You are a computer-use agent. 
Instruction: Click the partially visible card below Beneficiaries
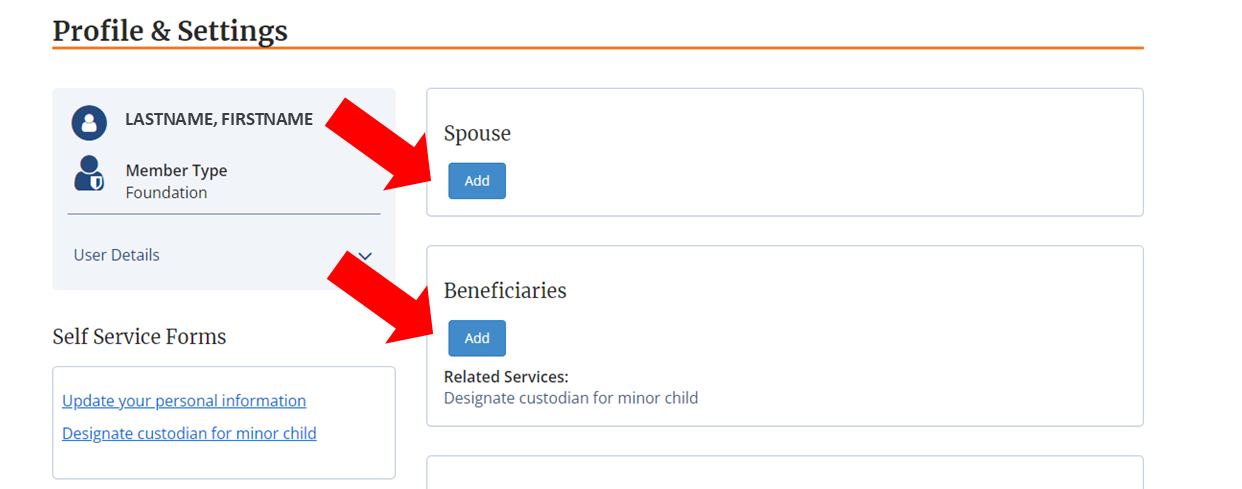click(x=785, y=472)
